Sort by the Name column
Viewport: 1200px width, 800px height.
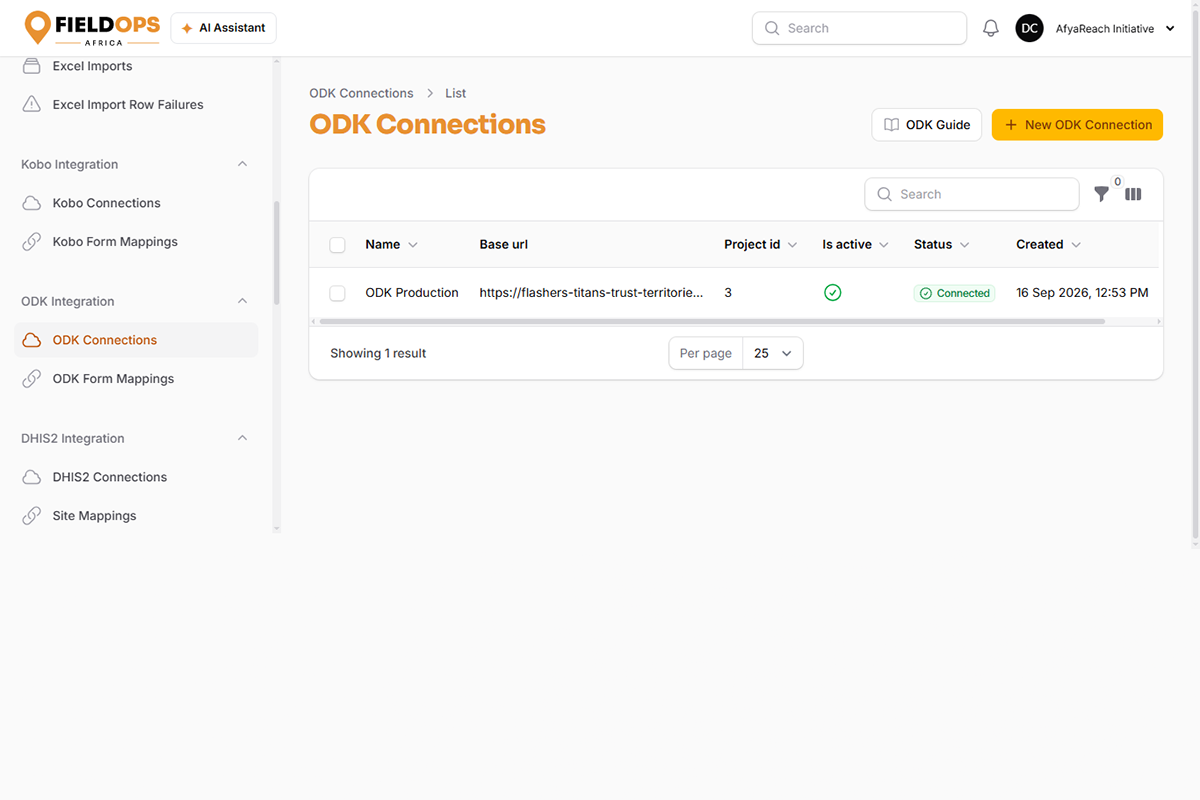(x=391, y=244)
